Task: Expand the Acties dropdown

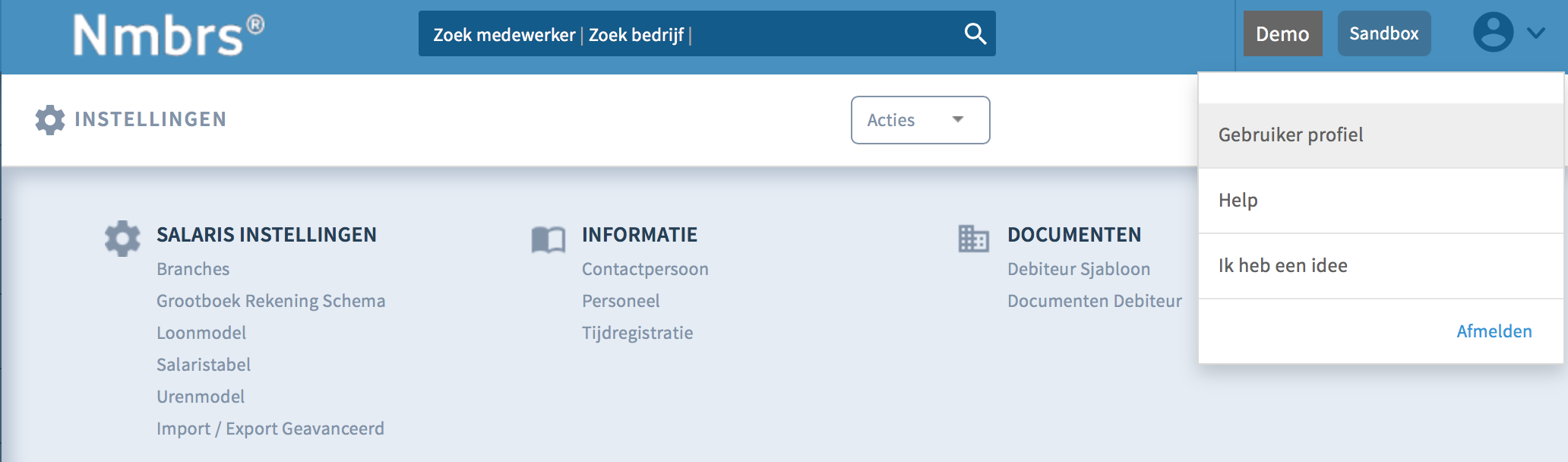Action: 920,120
